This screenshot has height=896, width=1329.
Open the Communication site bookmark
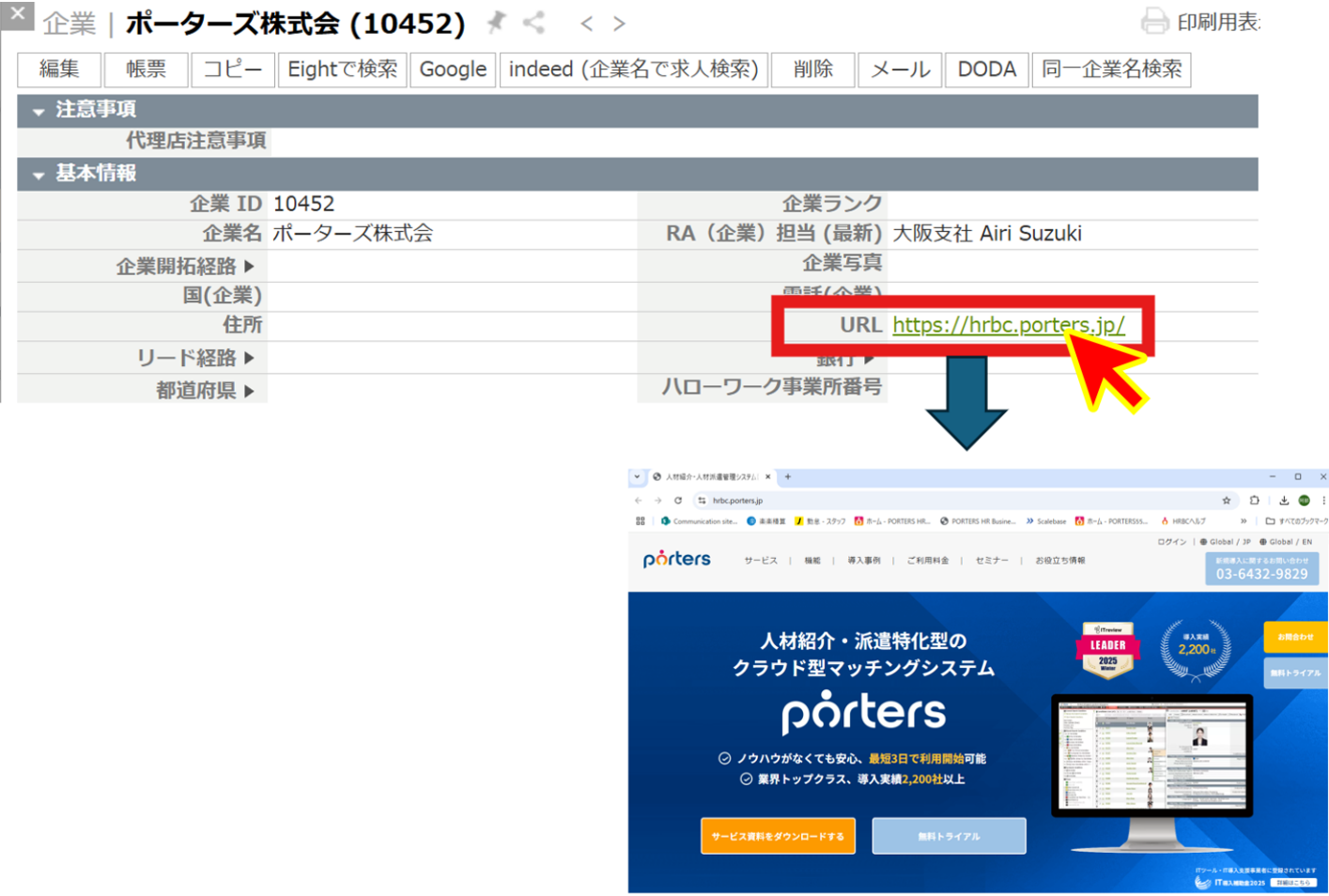pyautogui.click(x=699, y=521)
